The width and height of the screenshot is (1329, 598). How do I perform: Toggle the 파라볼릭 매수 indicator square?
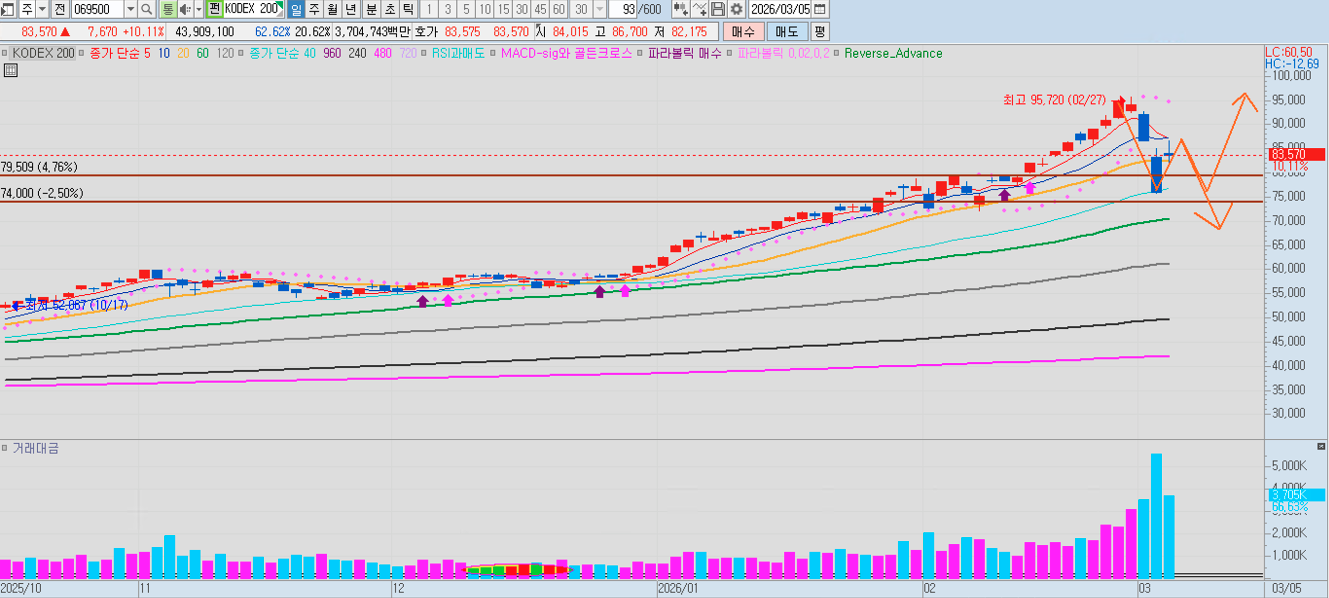(640, 53)
